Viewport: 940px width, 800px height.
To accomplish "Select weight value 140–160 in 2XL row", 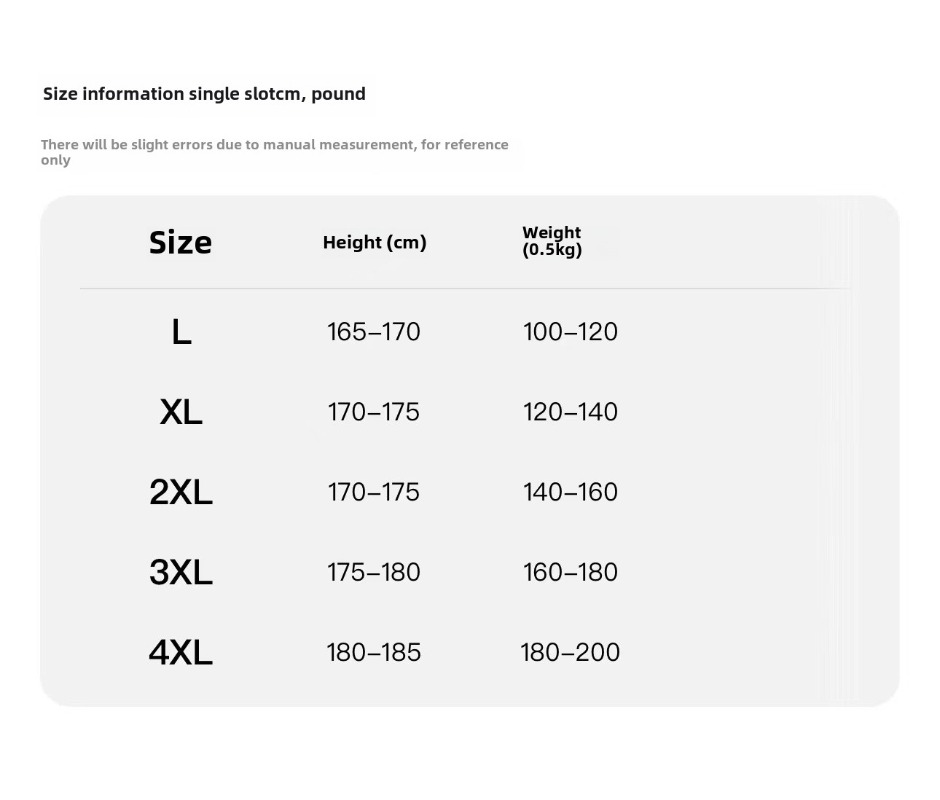I will [x=570, y=492].
